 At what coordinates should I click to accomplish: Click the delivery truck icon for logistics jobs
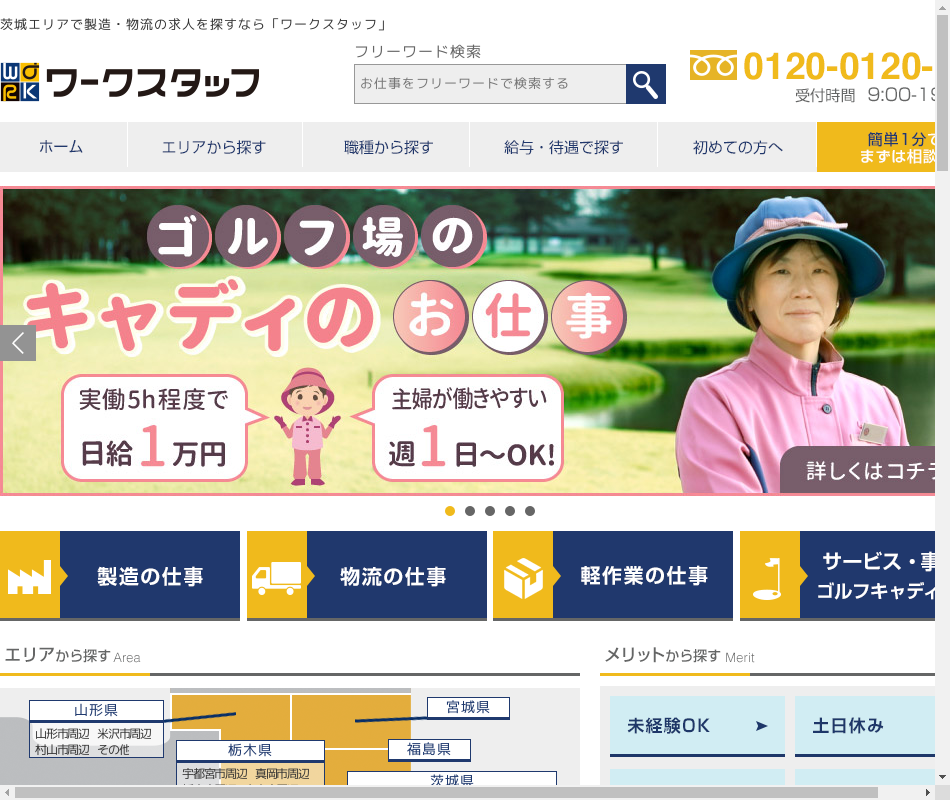[276, 577]
